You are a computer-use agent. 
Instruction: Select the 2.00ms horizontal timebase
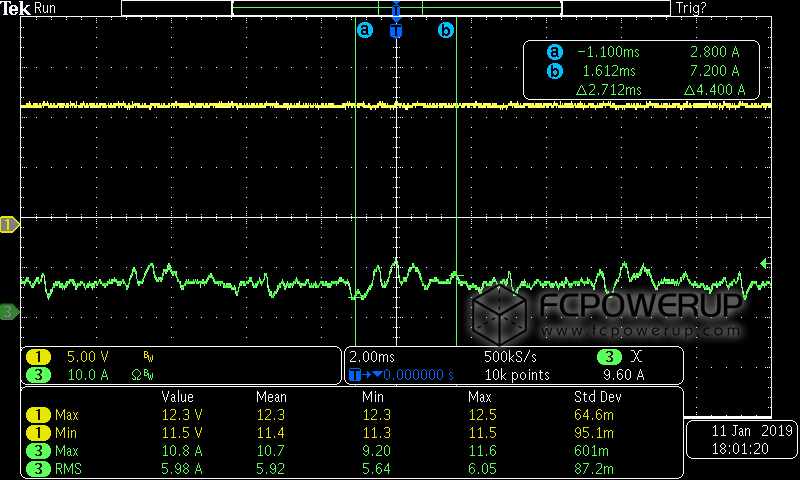pos(372,357)
